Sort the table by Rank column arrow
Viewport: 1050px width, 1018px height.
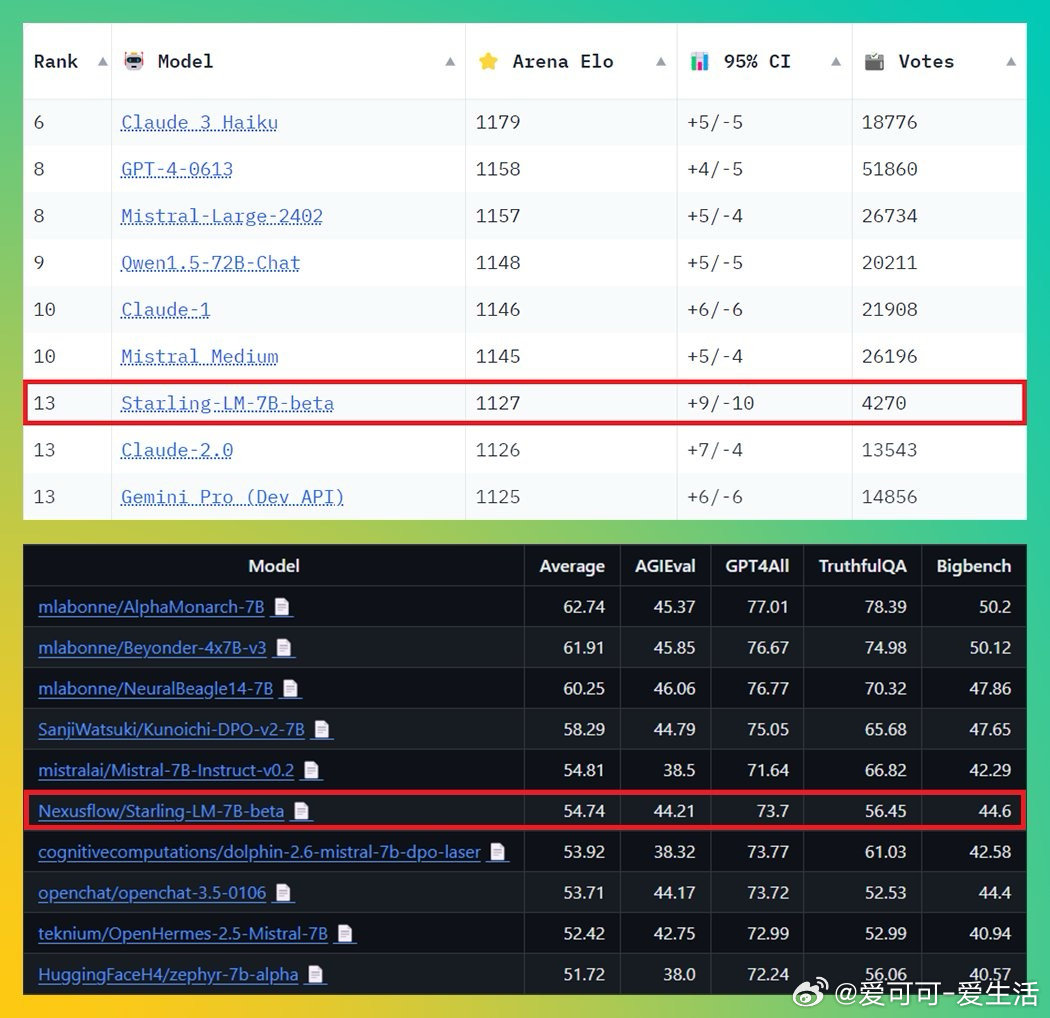(x=102, y=62)
